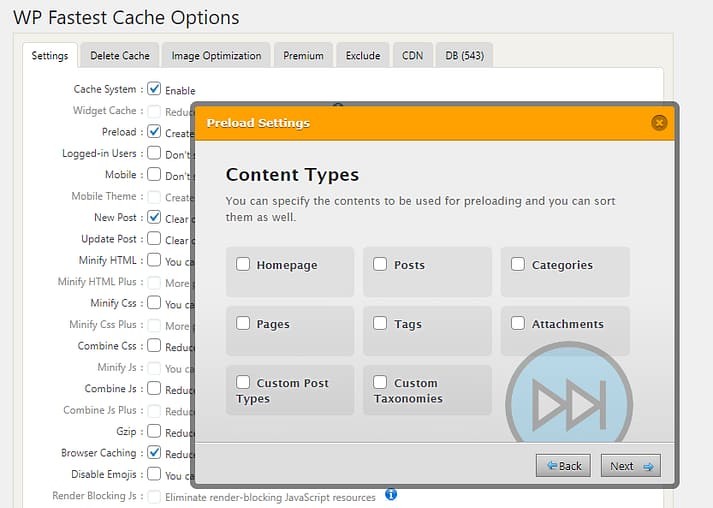The image size is (713, 508).
Task: Open the Delete Cache tab
Action: [x=120, y=56]
